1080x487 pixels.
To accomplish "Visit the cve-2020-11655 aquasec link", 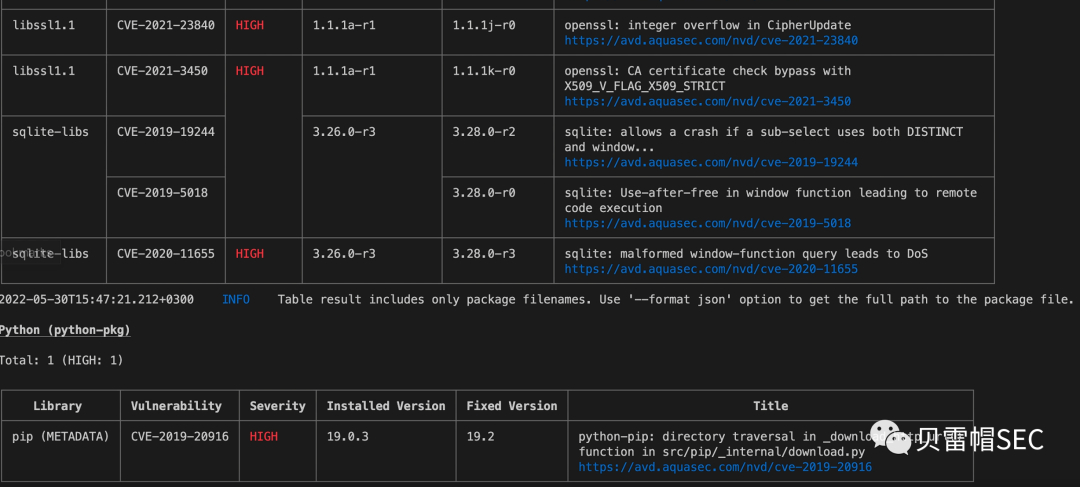I will 711,269.
